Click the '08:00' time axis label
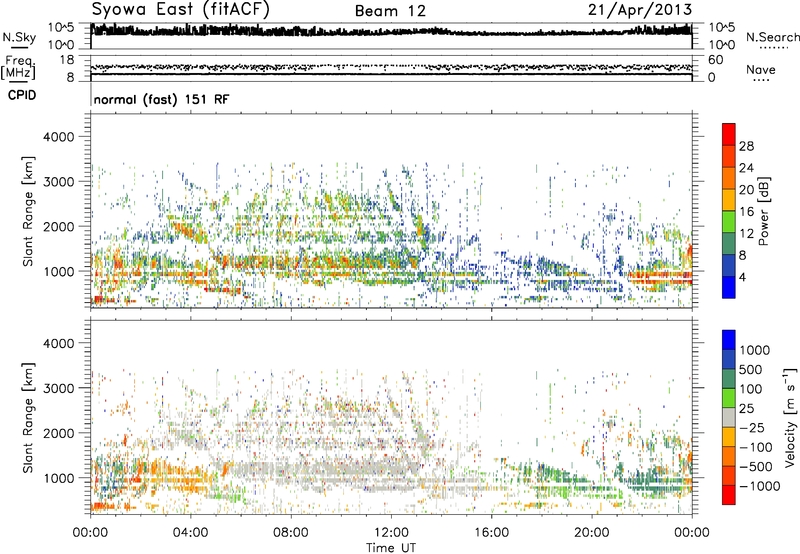The width and height of the screenshot is (800, 554). click(291, 533)
